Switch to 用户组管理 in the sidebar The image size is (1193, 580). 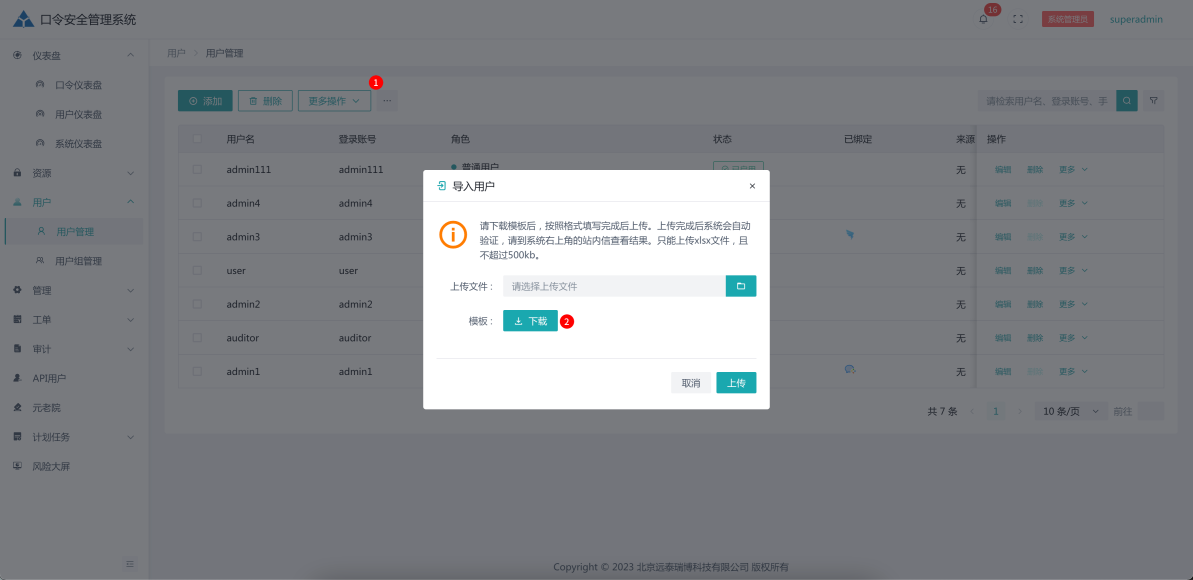tap(78, 260)
